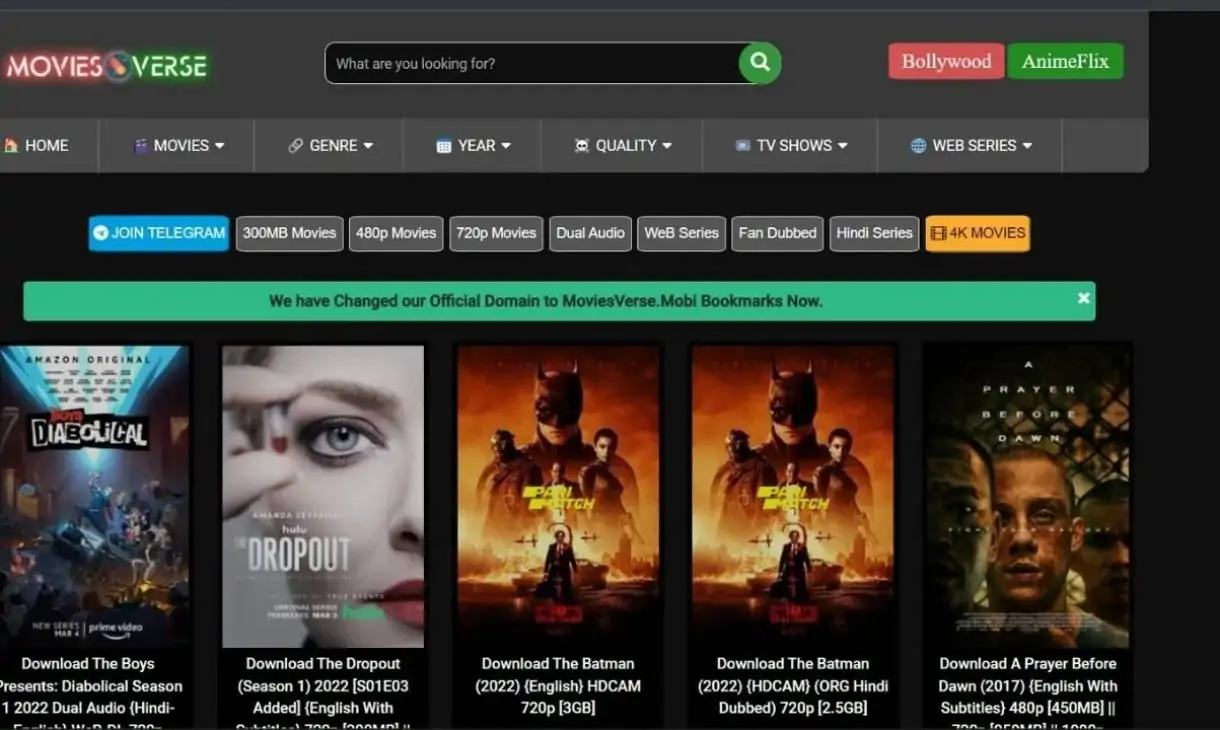Select the Fan Dubbed tag
The width and height of the screenshot is (1220, 730).
coord(777,233)
